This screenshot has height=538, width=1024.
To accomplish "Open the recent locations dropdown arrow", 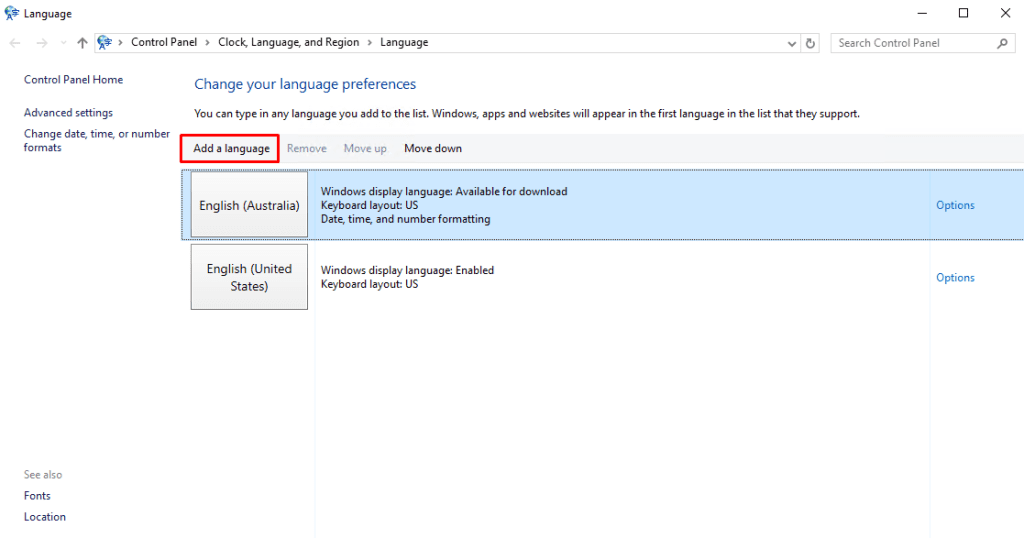I will (x=63, y=43).
